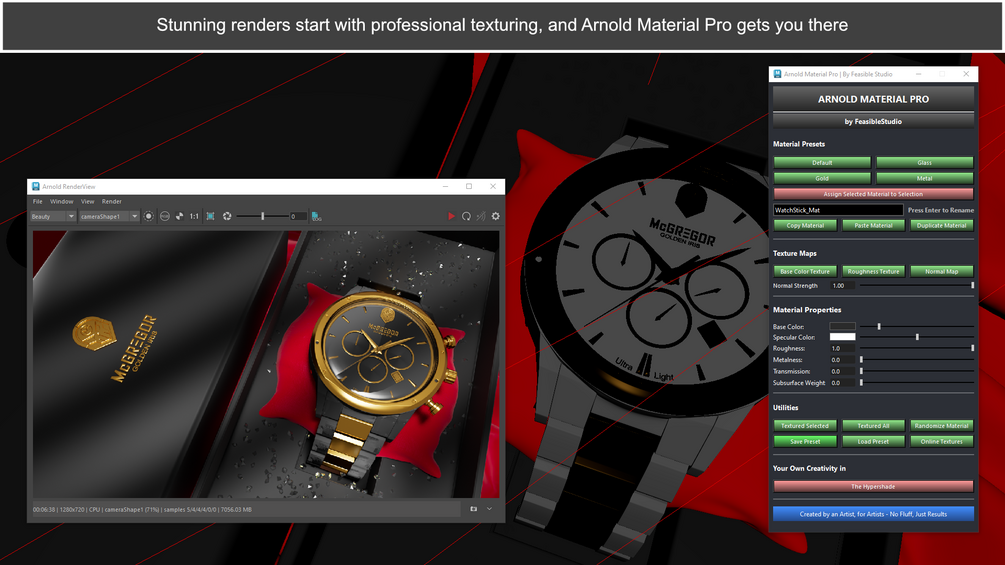Apply the Default material preset
The image size is (1005, 565).
pos(822,163)
